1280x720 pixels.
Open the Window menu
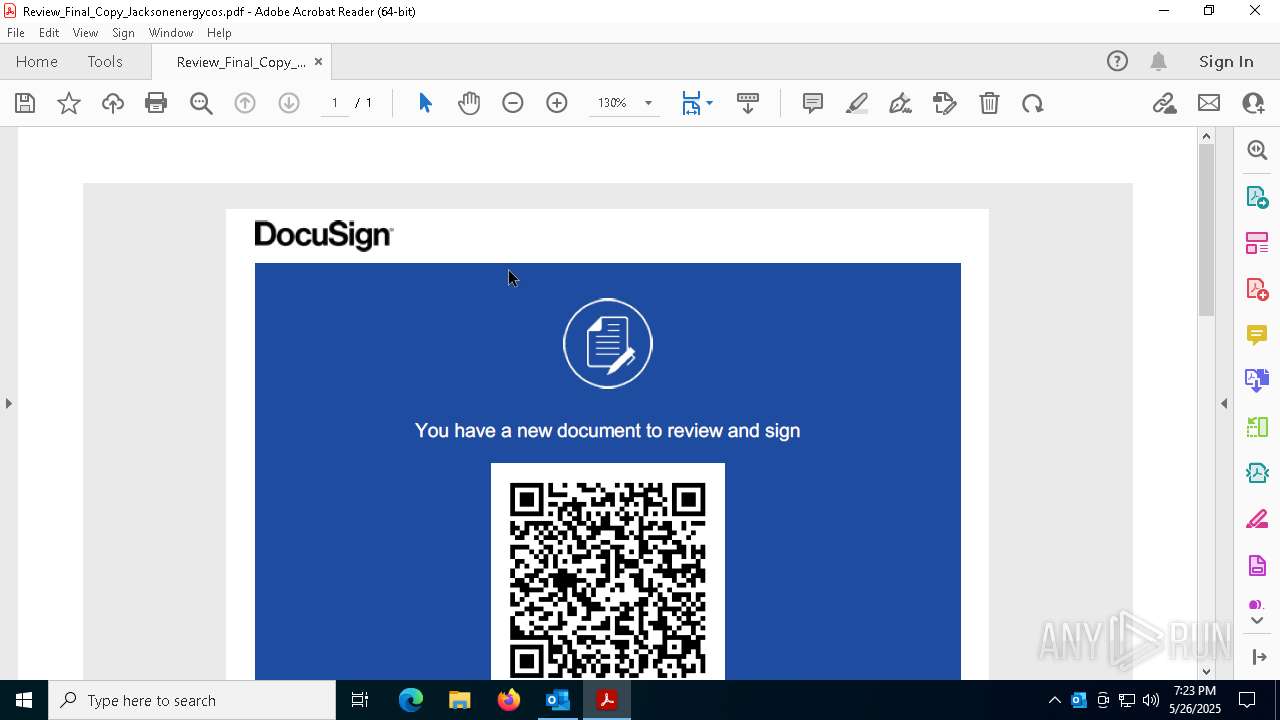click(x=171, y=33)
